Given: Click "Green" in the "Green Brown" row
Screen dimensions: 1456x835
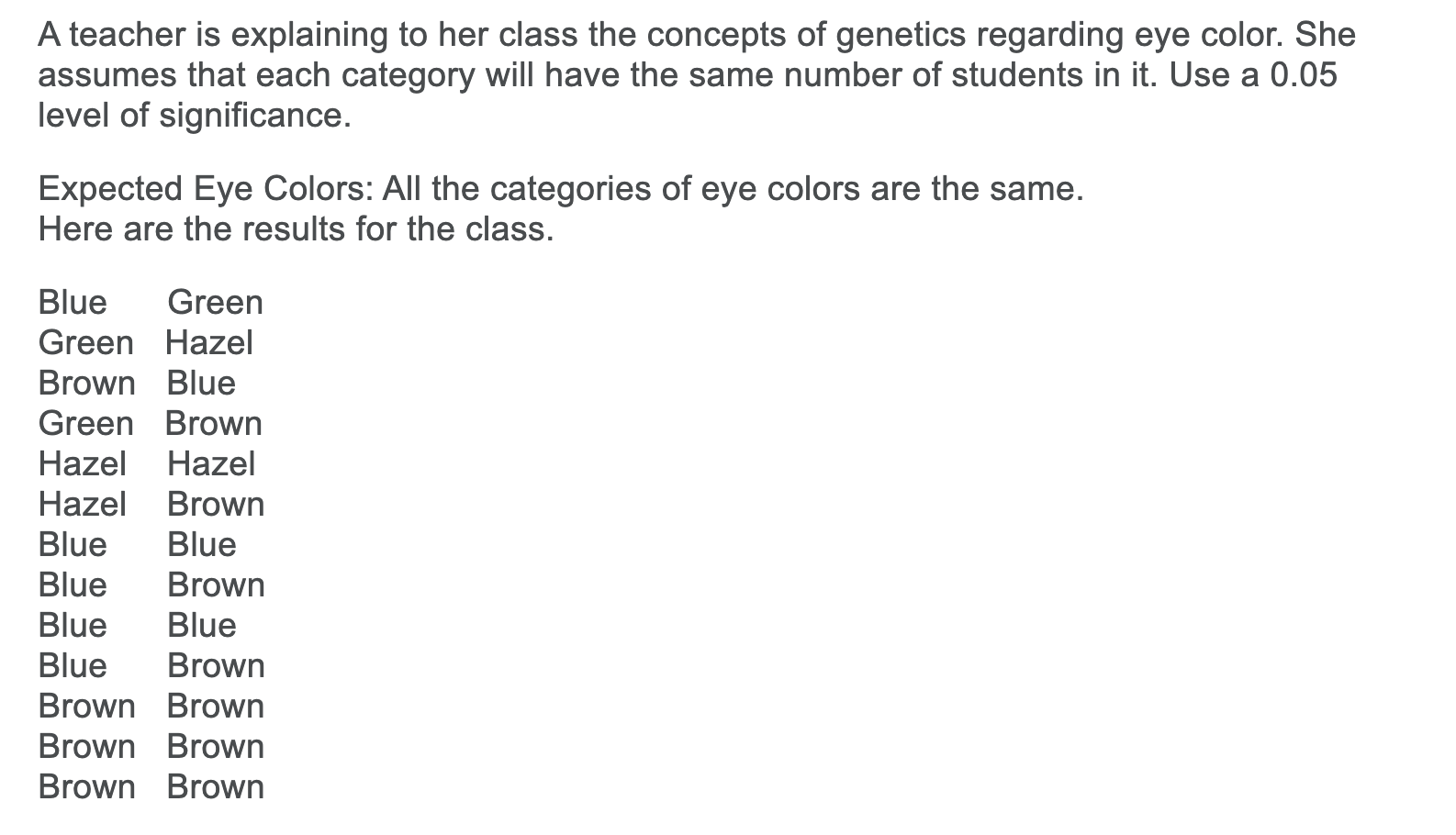Looking at the screenshot, I should pos(86,424).
